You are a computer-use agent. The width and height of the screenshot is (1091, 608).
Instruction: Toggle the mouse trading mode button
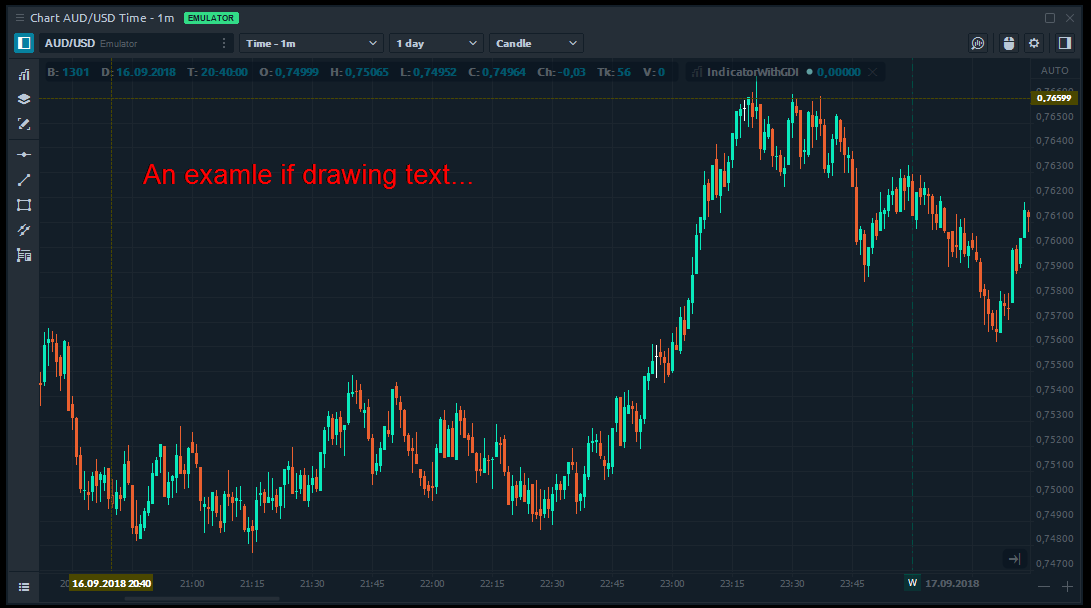[1008, 43]
